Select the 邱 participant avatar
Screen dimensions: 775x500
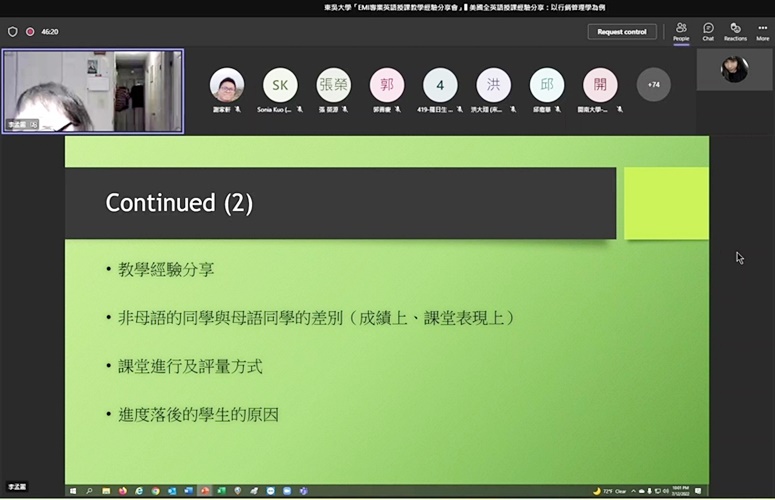(547, 85)
